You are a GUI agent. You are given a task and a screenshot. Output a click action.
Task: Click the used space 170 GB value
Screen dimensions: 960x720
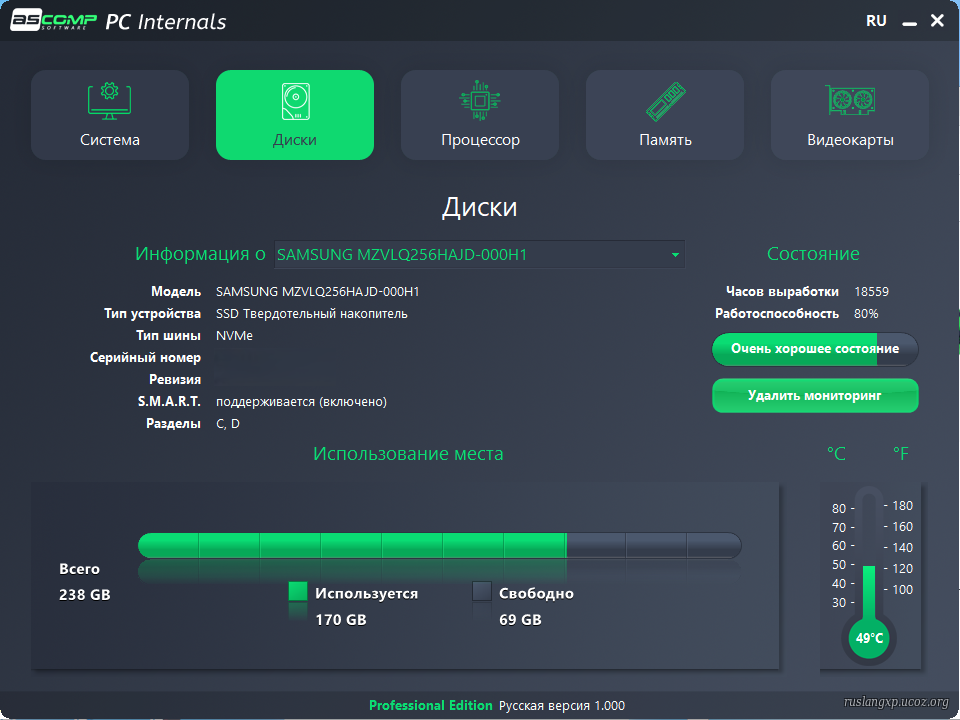[341, 620]
